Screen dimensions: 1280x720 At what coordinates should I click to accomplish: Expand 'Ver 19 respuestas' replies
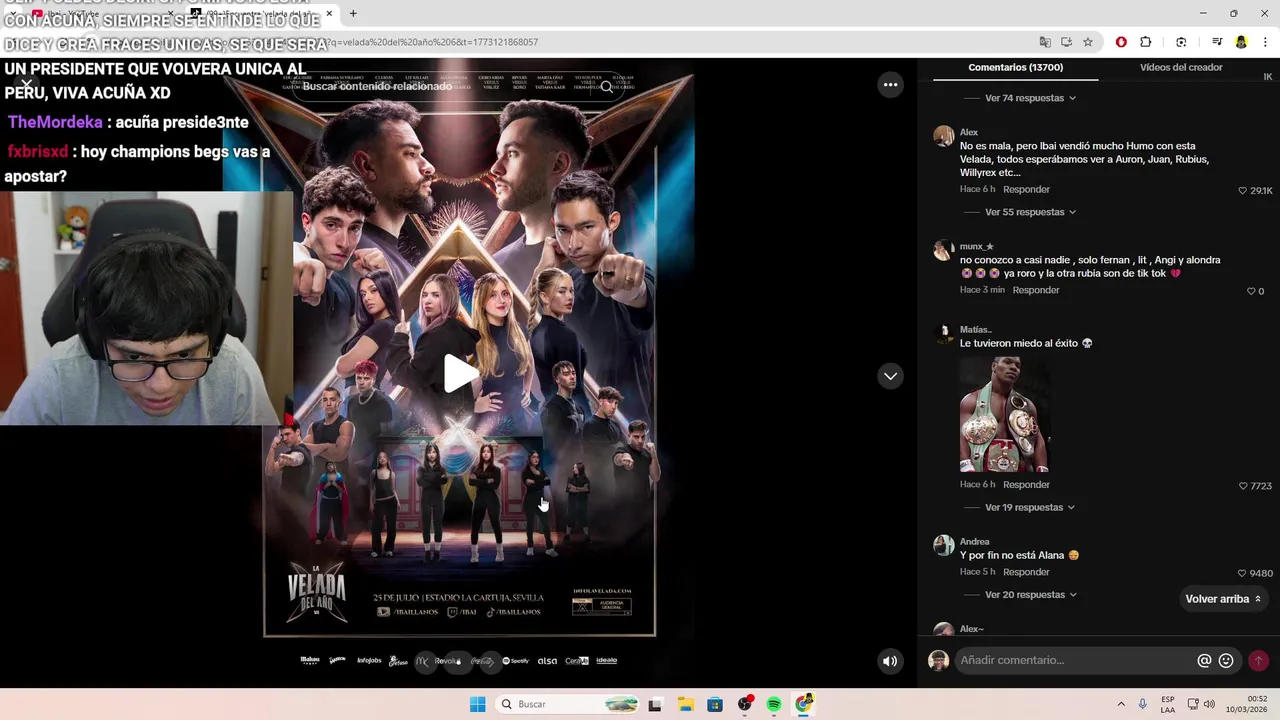click(1029, 507)
